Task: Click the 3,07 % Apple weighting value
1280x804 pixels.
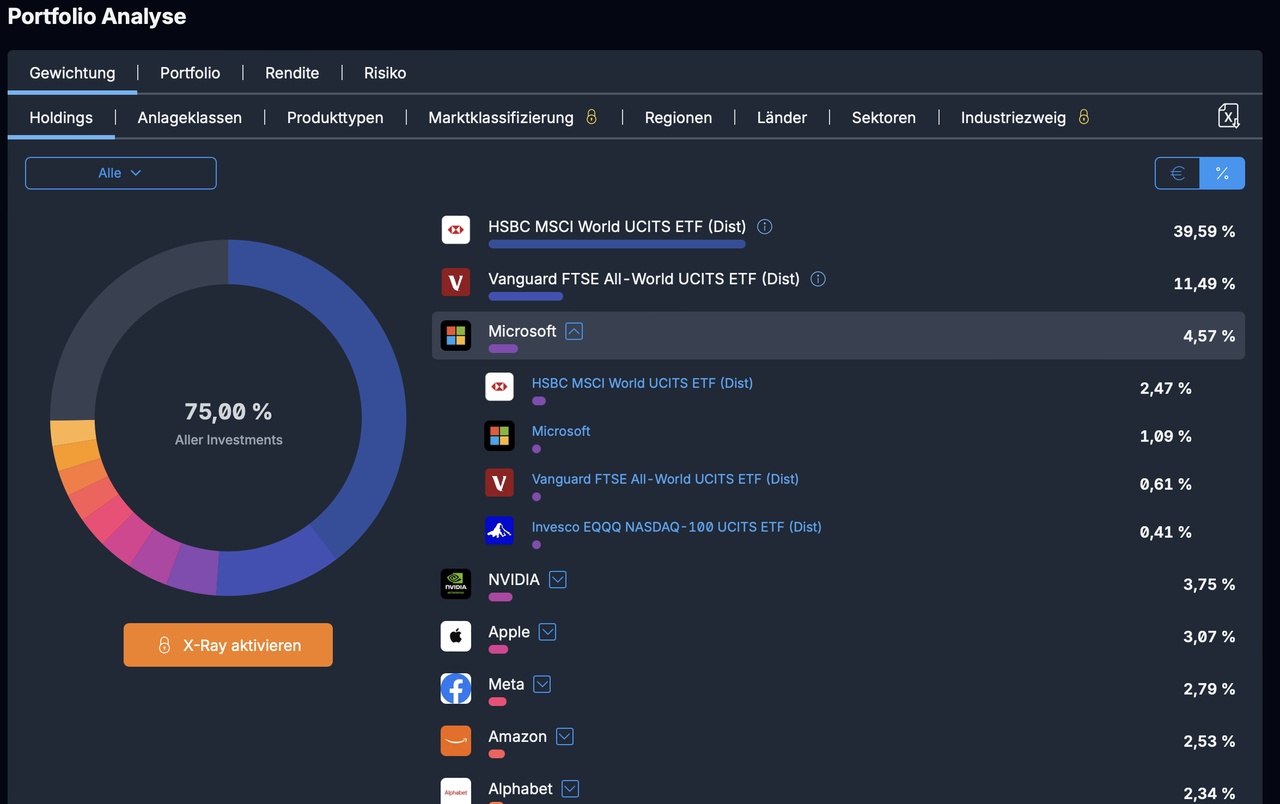Action: click(x=1209, y=636)
